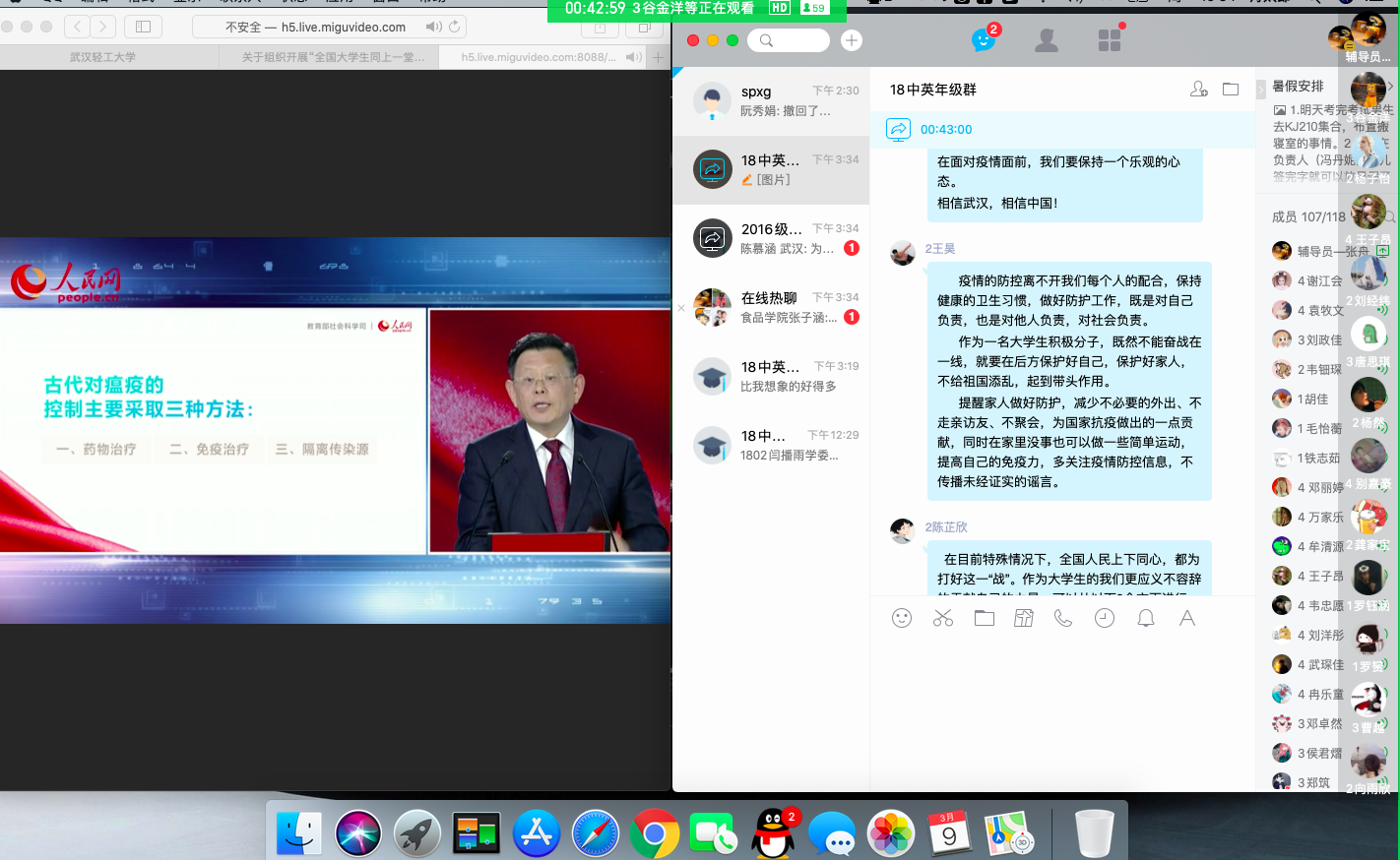Screen dimensions: 1400x860
Task: Start a voice call with phone icon
Action: tap(1063, 618)
